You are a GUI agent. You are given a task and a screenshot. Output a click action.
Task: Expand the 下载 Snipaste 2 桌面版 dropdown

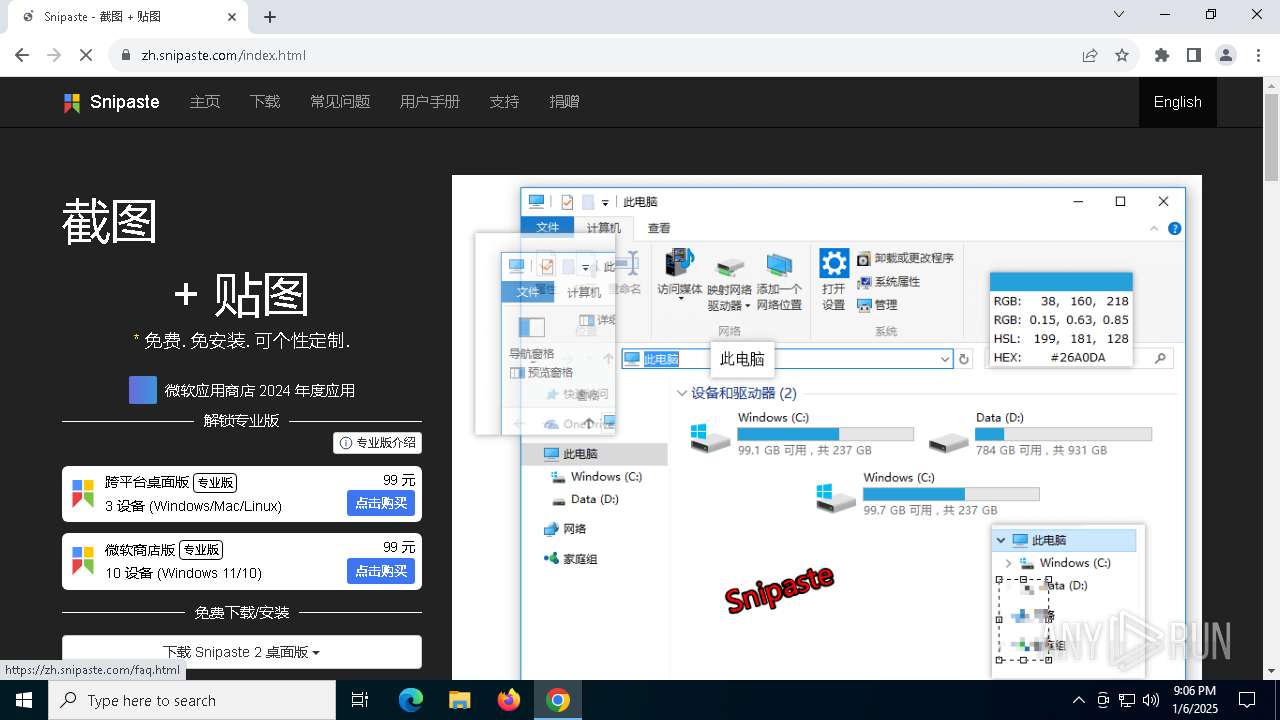pyautogui.click(x=242, y=652)
